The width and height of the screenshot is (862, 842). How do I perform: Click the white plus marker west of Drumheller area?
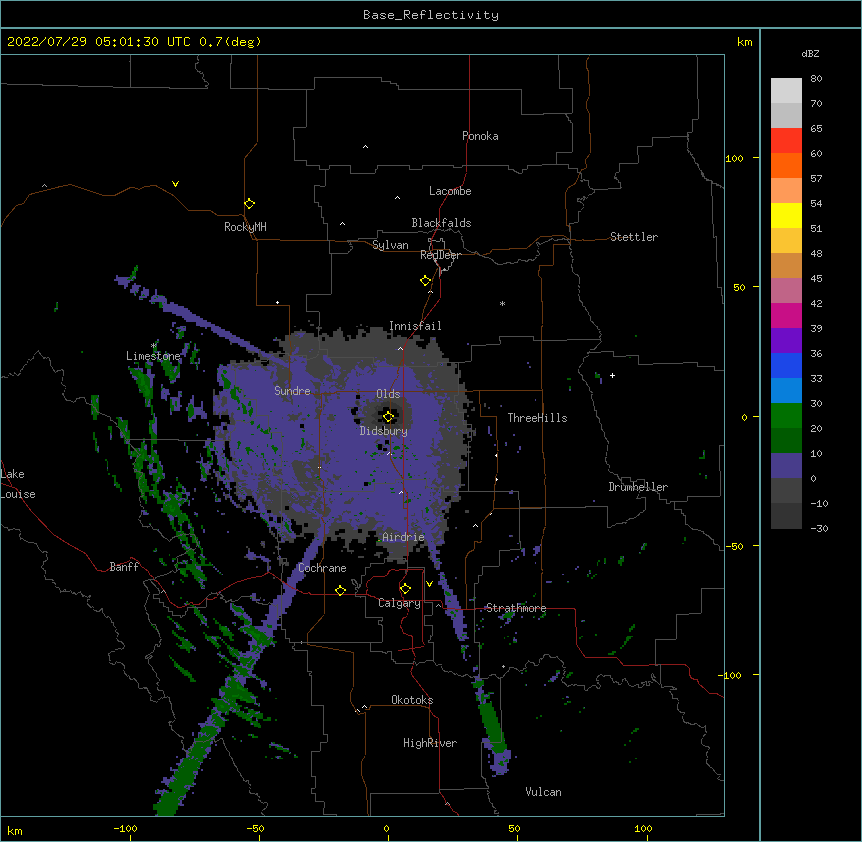612,375
